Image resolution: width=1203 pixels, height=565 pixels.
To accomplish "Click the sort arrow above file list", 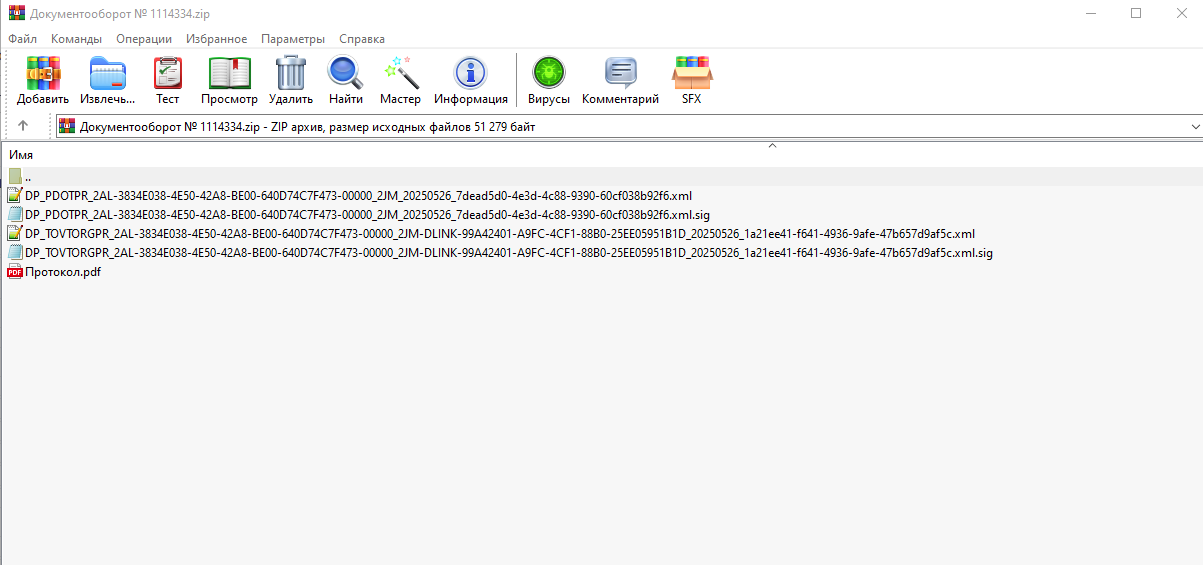I will [771, 146].
